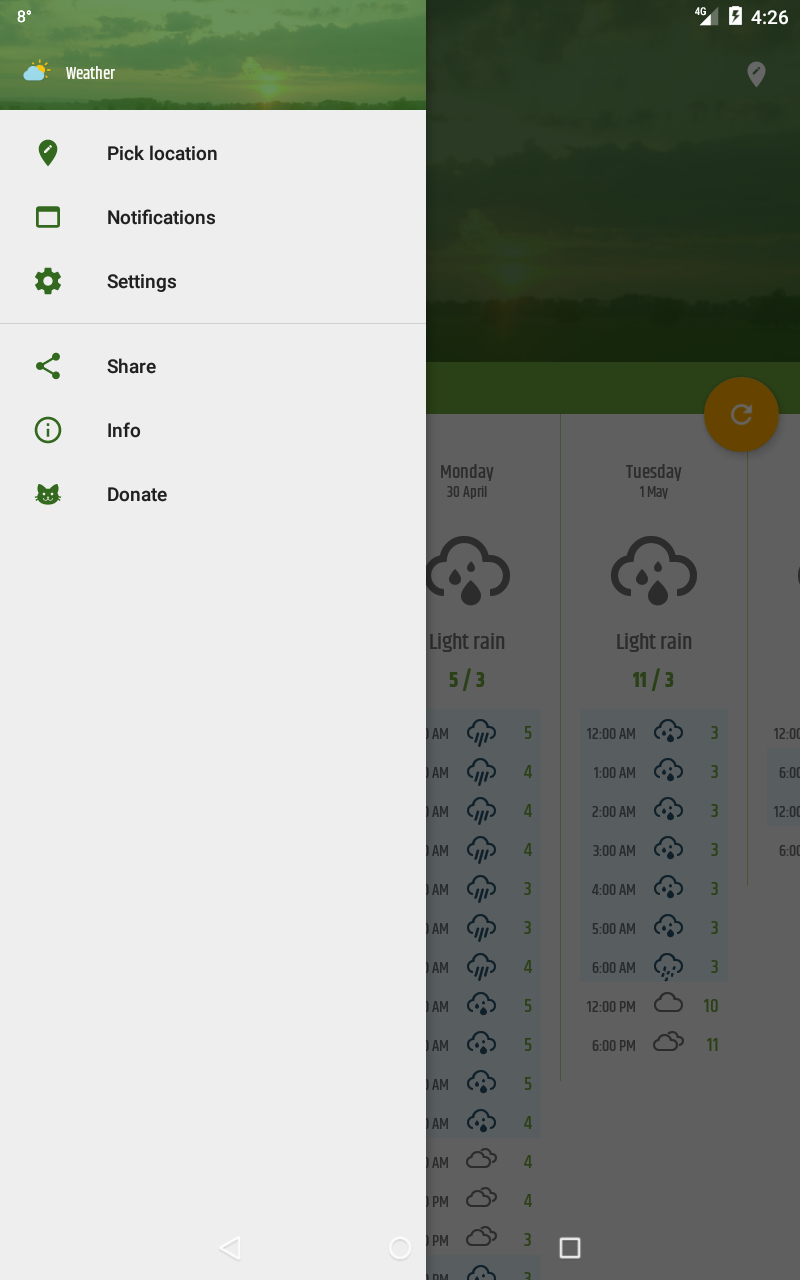Open Pick location menu item

[x=162, y=153]
